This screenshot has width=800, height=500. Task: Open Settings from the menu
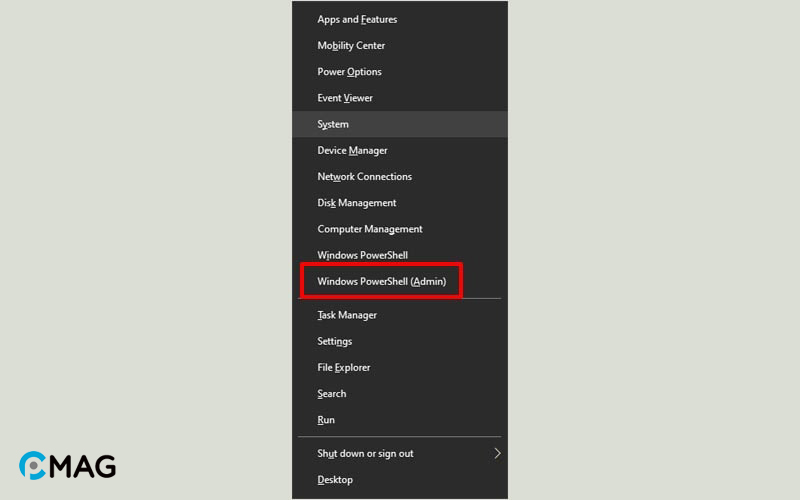pyautogui.click(x=399, y=341)
